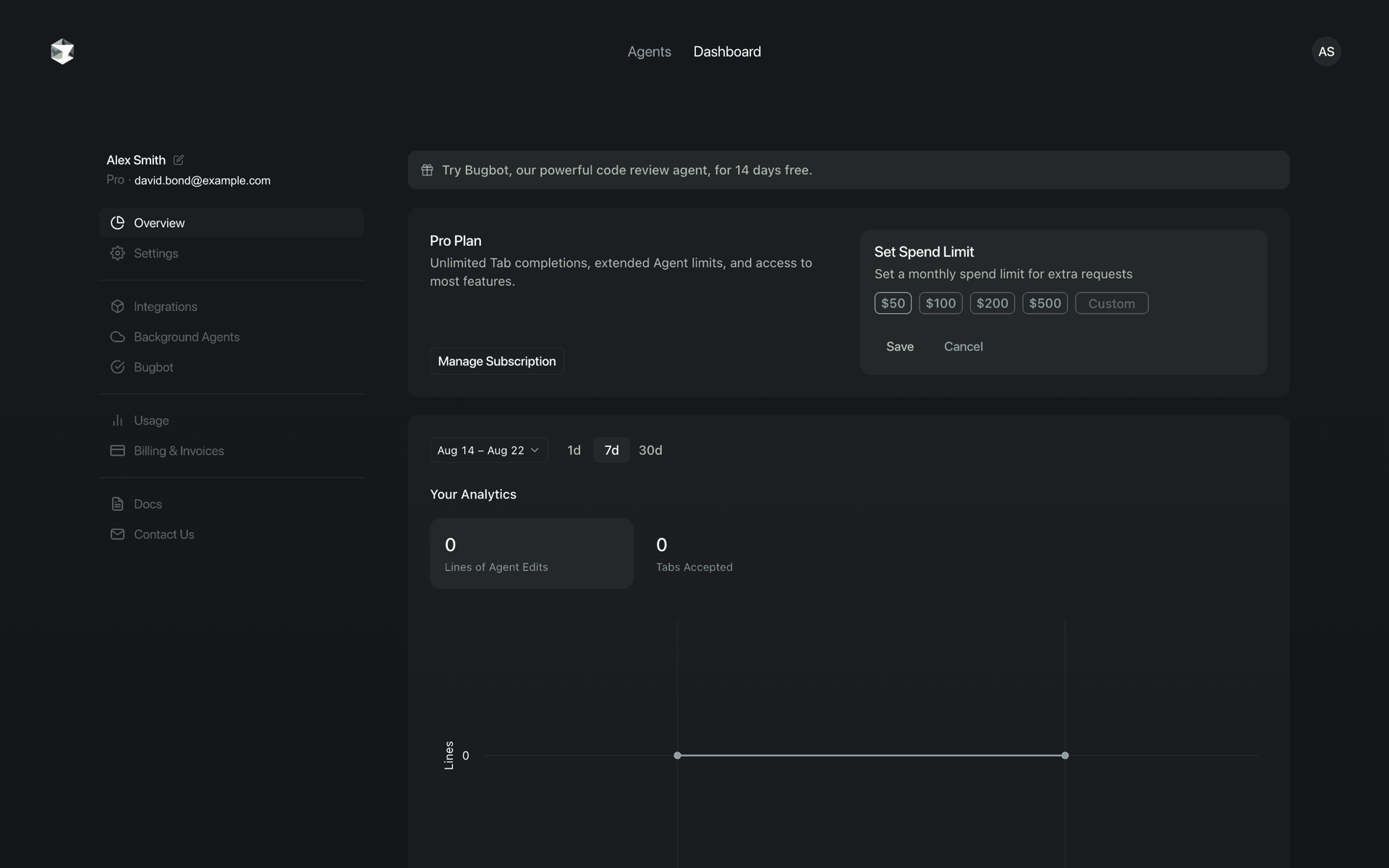Save the spend limit
Image resolution: width=1389 pixels, height=868 pixels.
[900, 346]
